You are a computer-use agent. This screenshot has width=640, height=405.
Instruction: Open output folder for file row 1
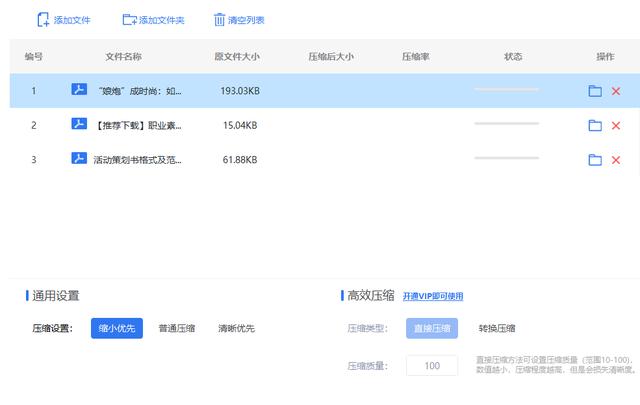point(595,91)
